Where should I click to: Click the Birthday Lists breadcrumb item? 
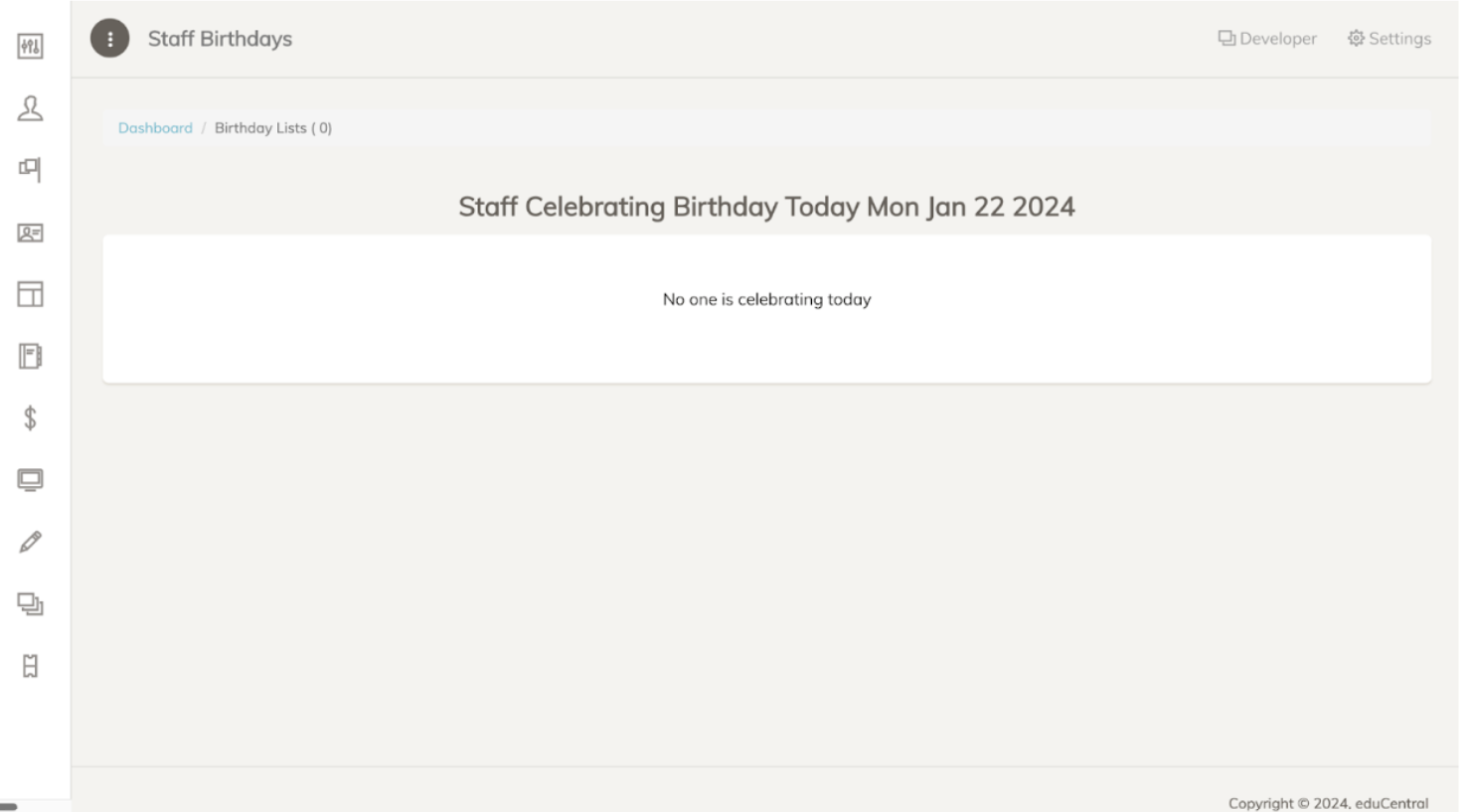pyautogui.click(x=272, y=128)
